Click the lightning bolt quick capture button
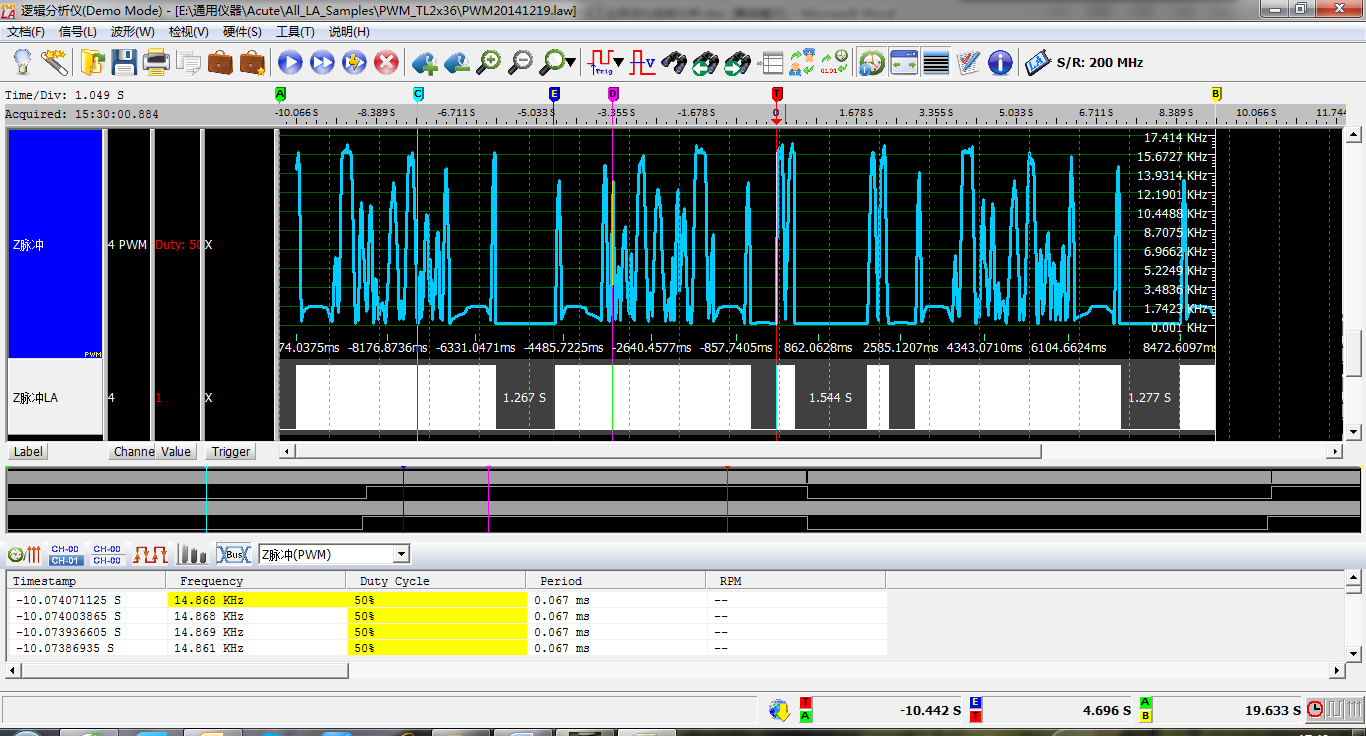The image size is (1366, 736). click(354, 63)
